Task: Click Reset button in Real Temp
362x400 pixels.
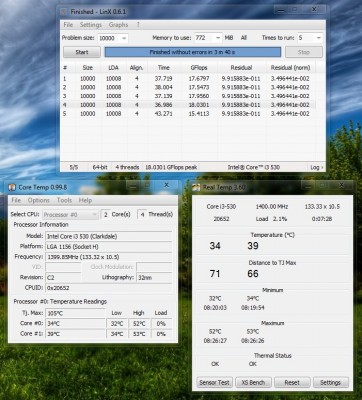Action: (292, 382)
